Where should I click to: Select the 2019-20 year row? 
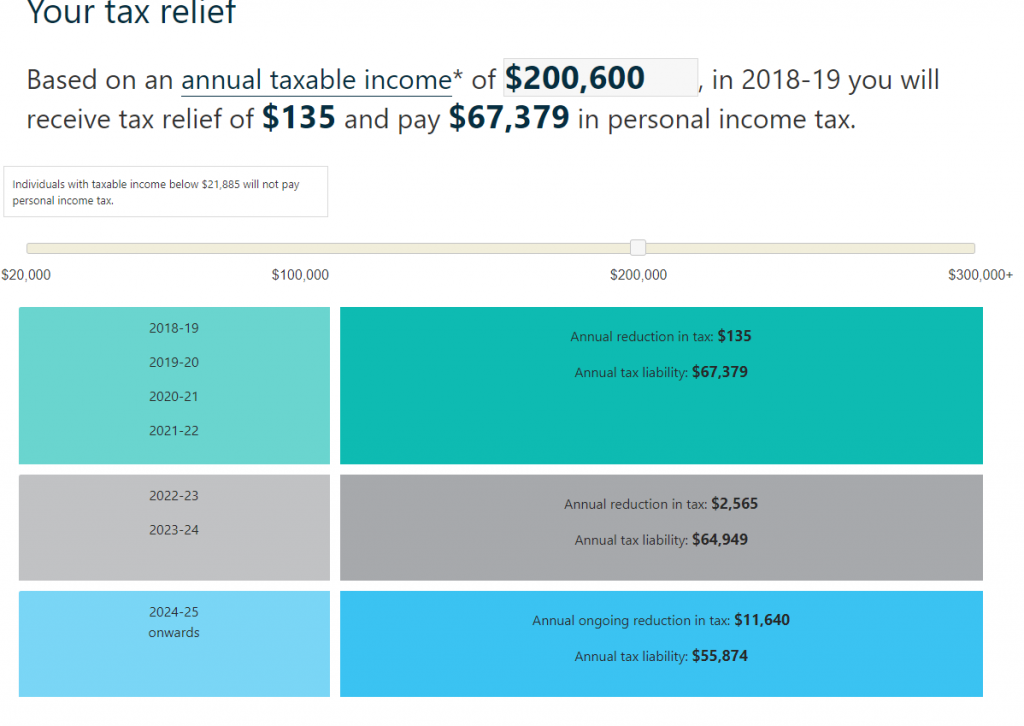(174, 362)
